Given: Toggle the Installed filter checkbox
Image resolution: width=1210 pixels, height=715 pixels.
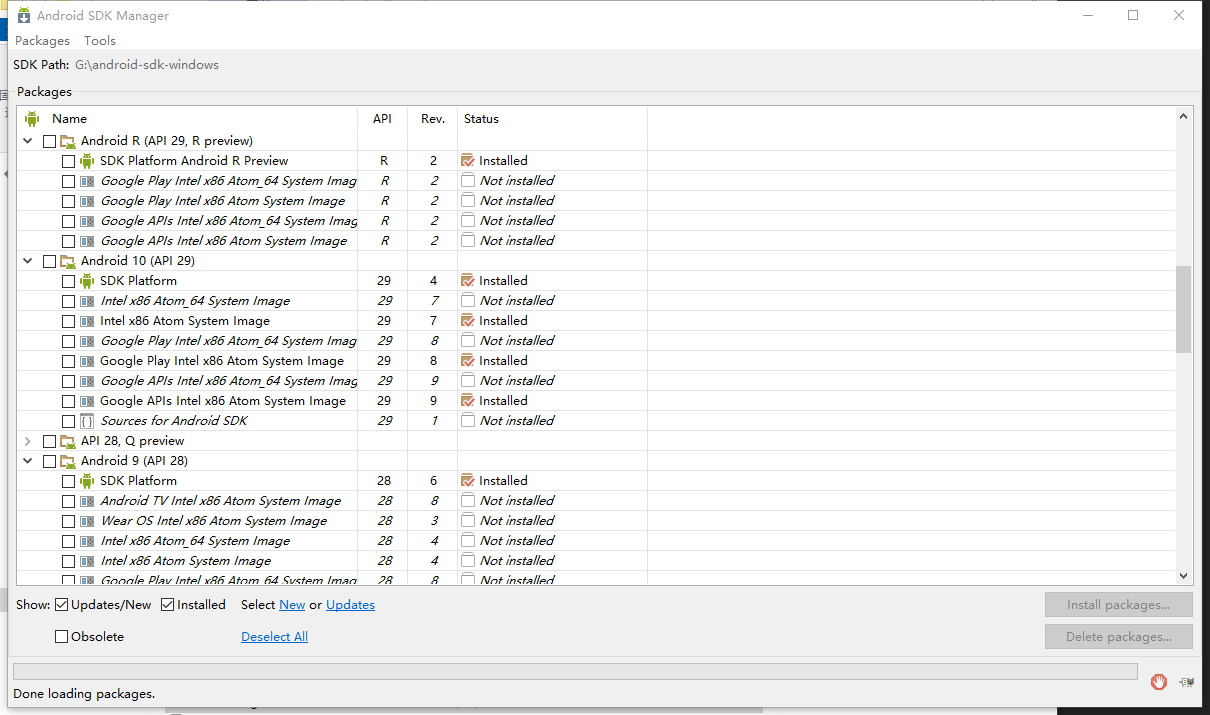Looking at the screenshot, I should tap(168, 605).
